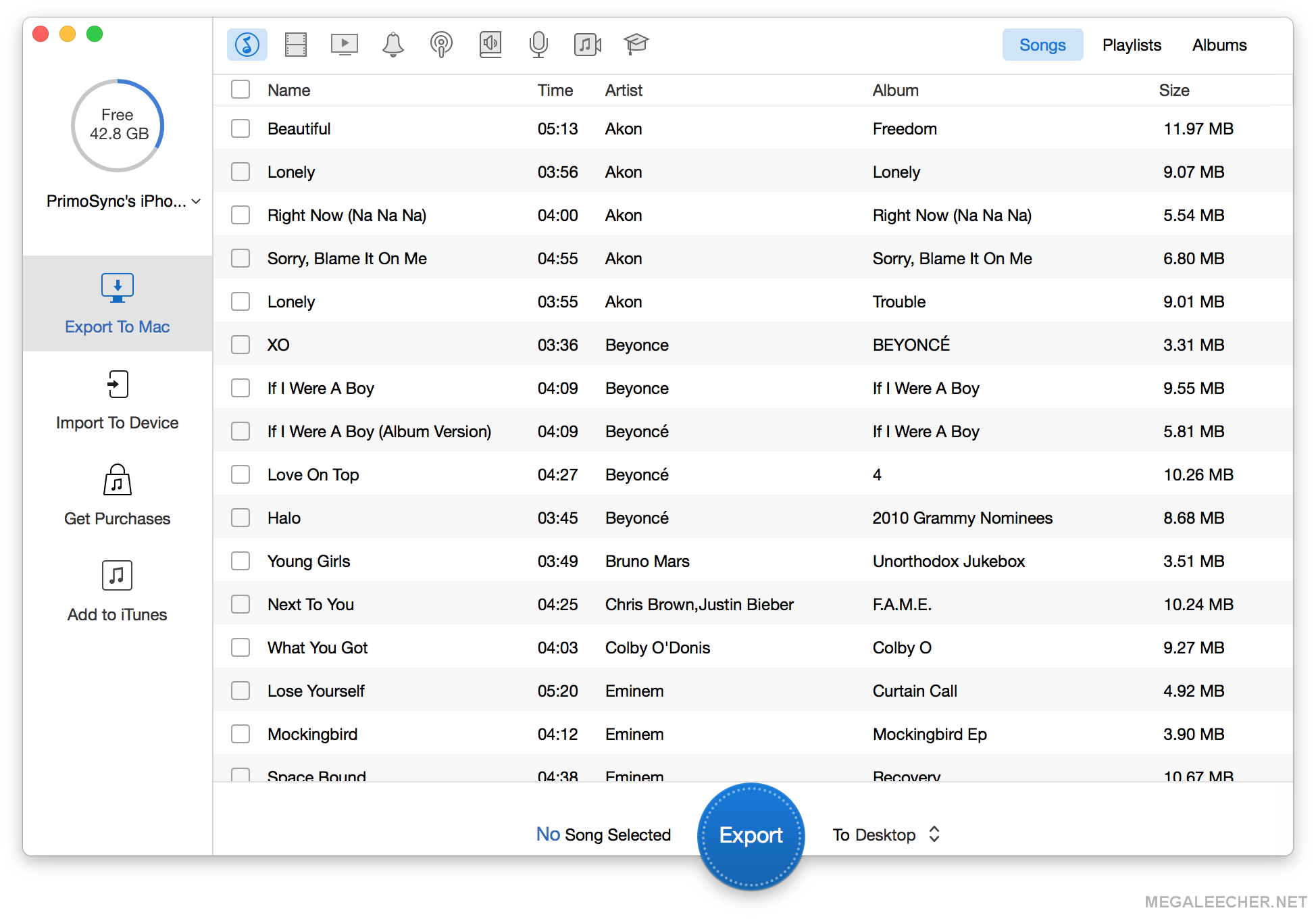Click the blue Export button
The image size is (1316, 919).
(751, 835)
